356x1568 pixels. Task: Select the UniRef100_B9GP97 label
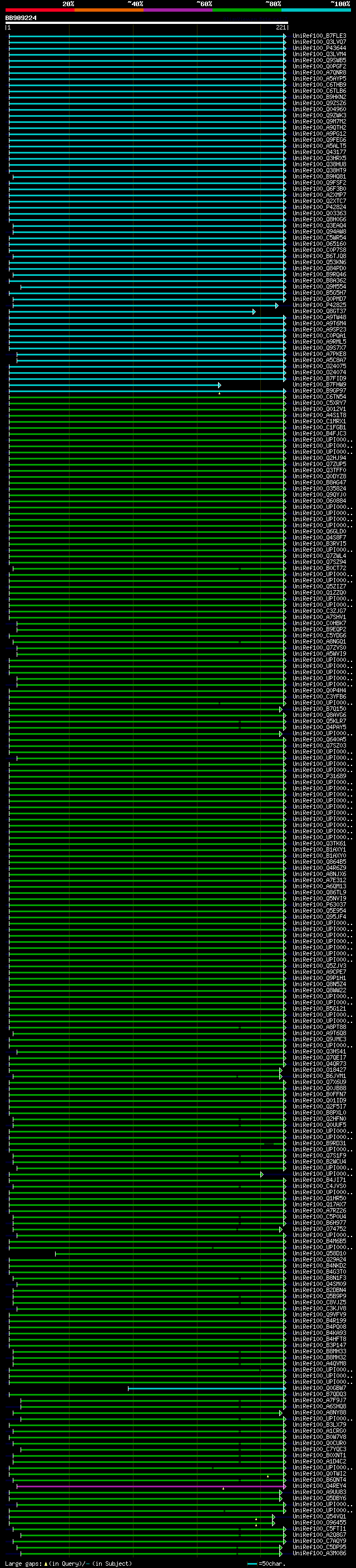pos(319,391)
